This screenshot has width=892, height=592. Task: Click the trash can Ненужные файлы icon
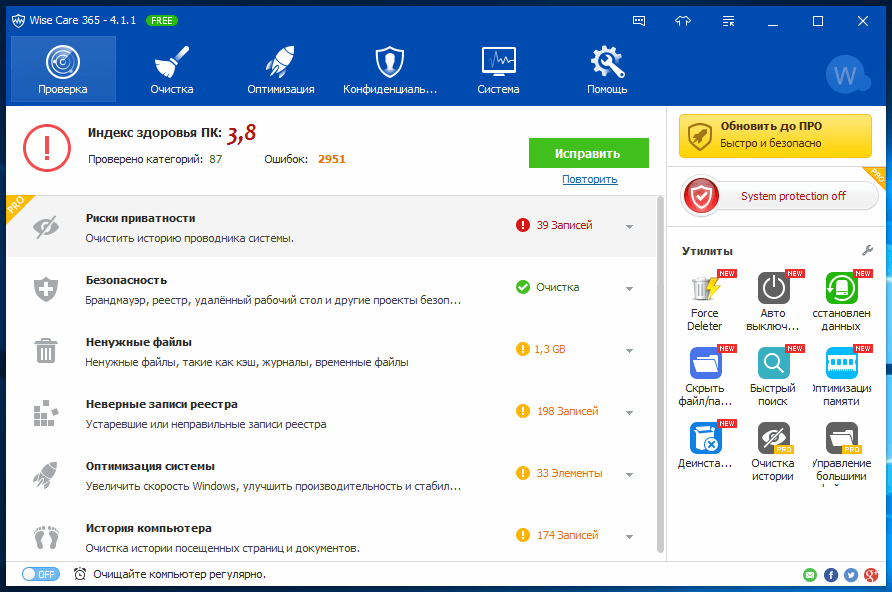[x=46, y=350]
